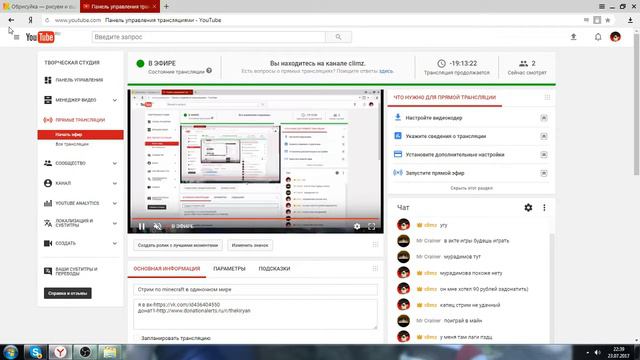Viewport: 640px width, 360px height.
Task: Expand the 'Запустите прямой эфир' step
Action: (544, 173)
